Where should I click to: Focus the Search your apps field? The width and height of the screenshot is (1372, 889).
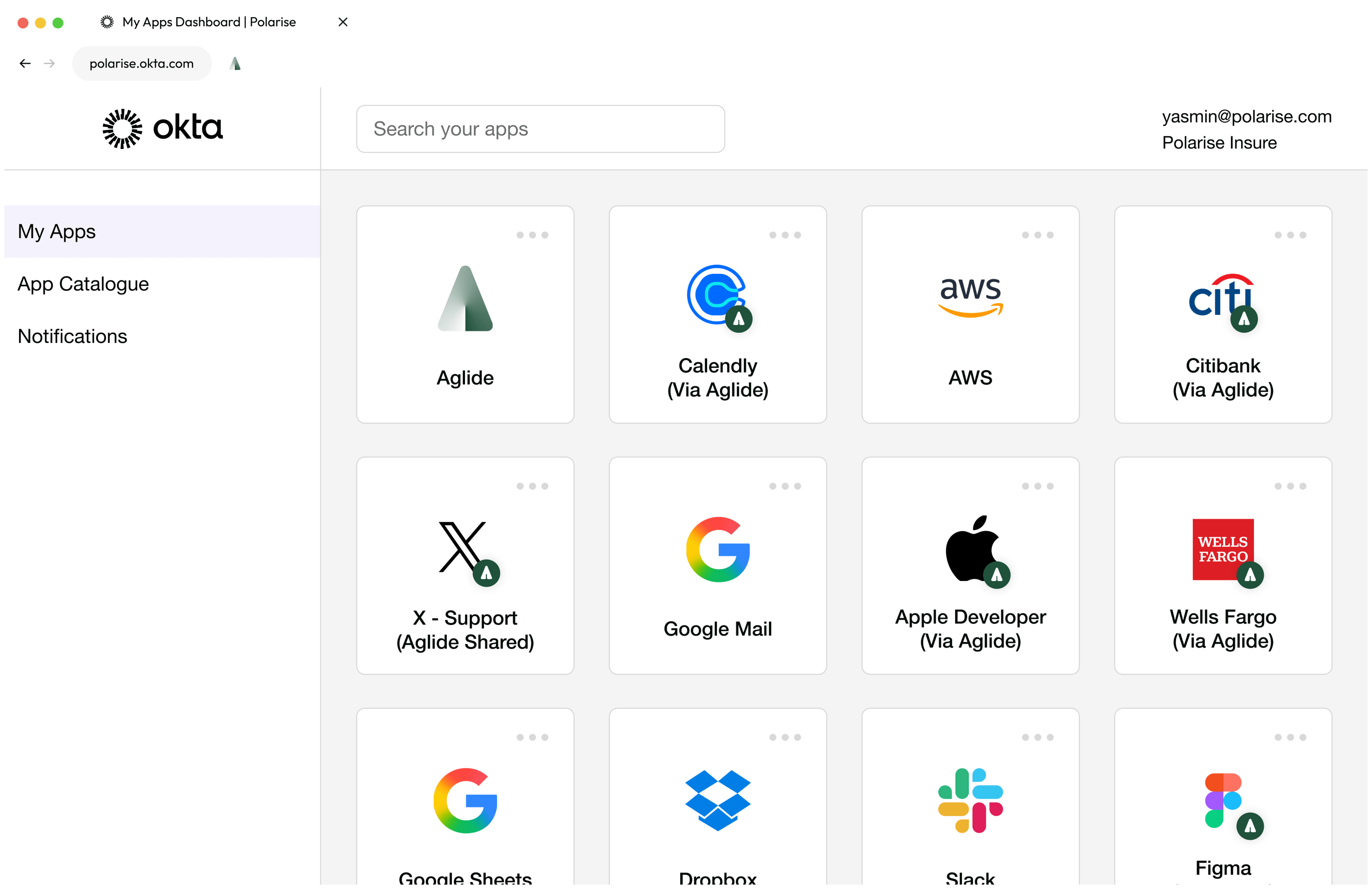[x=540, y=129]
